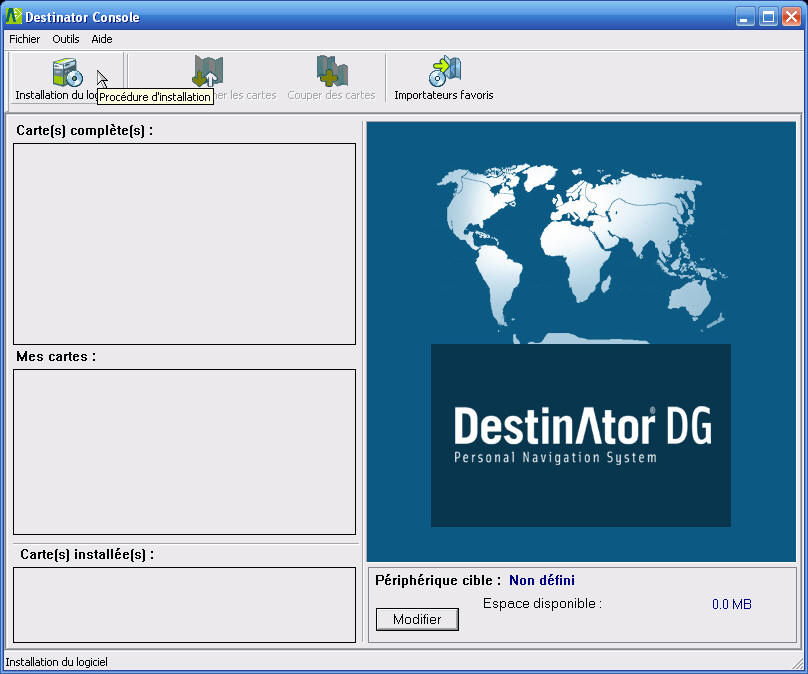Open the Fichier menu

tap(24, 39)
